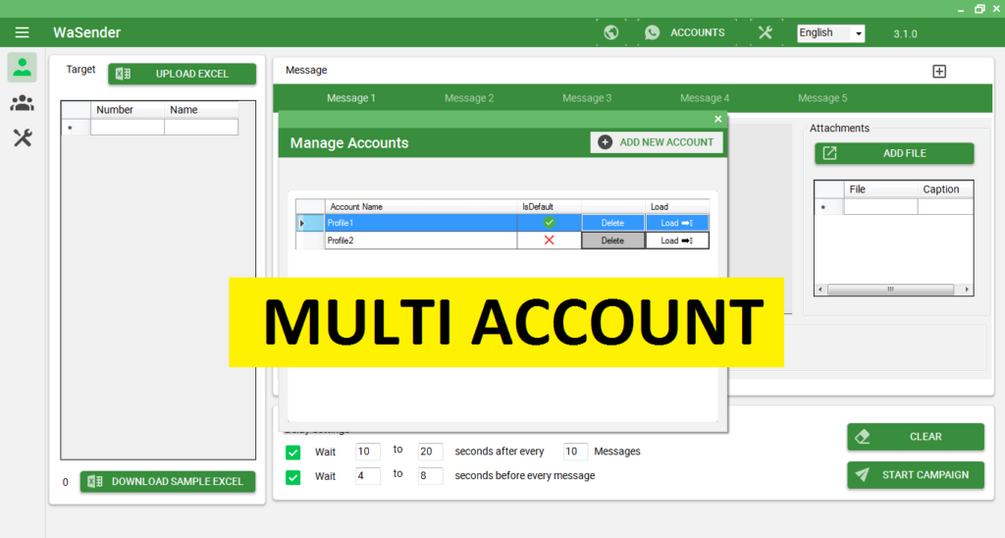Viewport: 1005px width, 538px height.
Task: Select the single contact sidebar icon
Action: click(22, 67)
